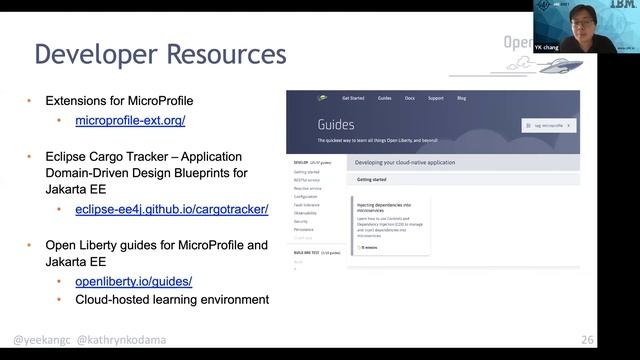
Task: Select Reactive service in the sidebar
Action: pyautogui.click(x=307, y=189)
